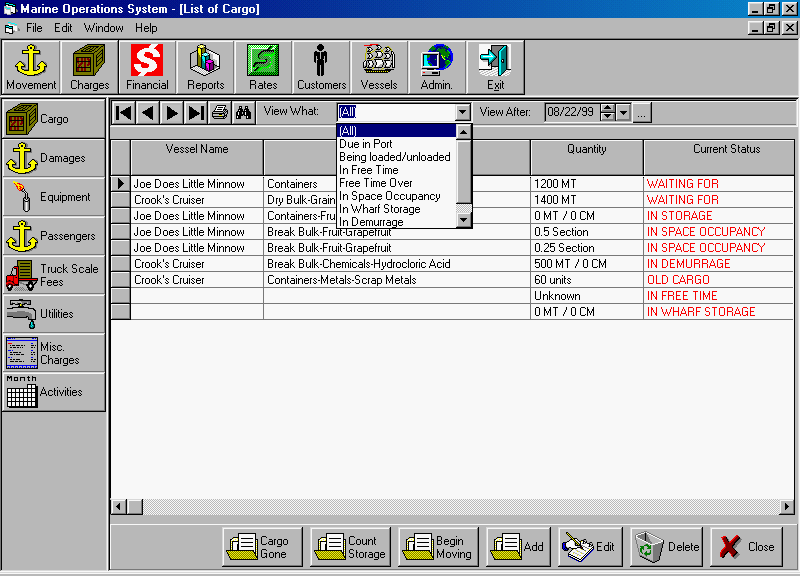This screenshot has width=800, height=576.
Task: Jump to first record navigation button
Action: [x=124, y=113]
